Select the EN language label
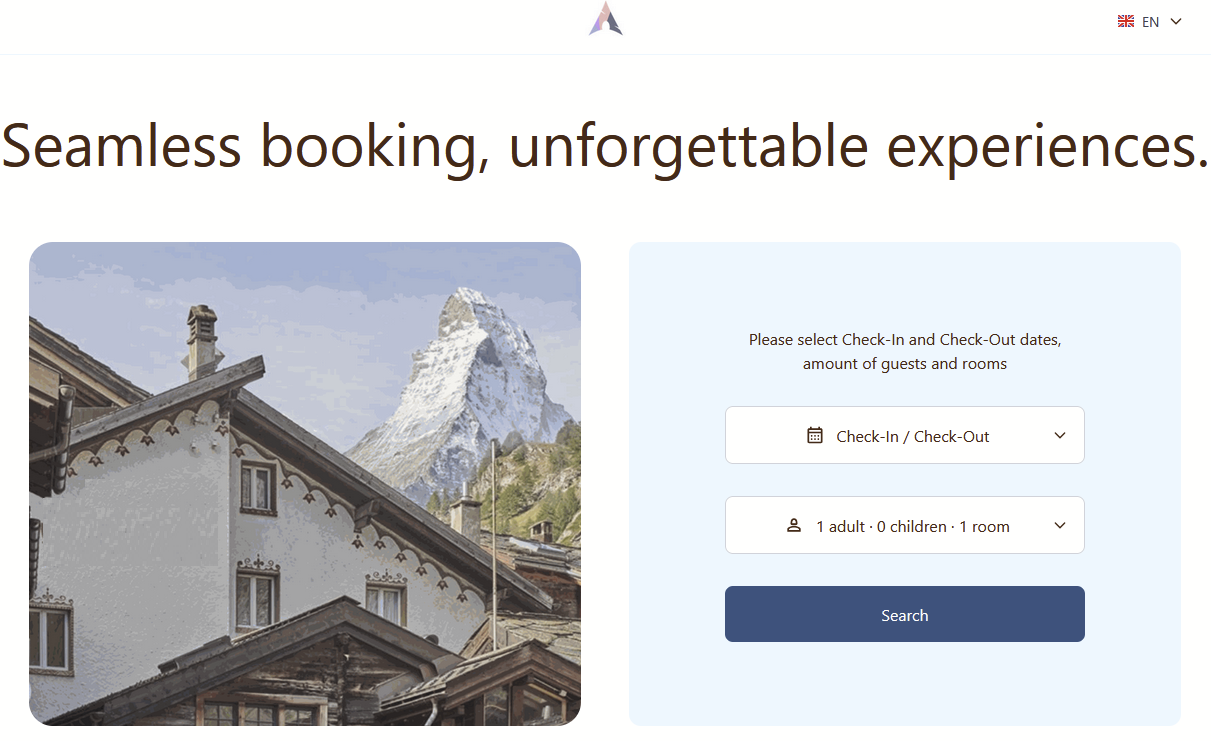1211x741 pixels. pos(1150,22)
